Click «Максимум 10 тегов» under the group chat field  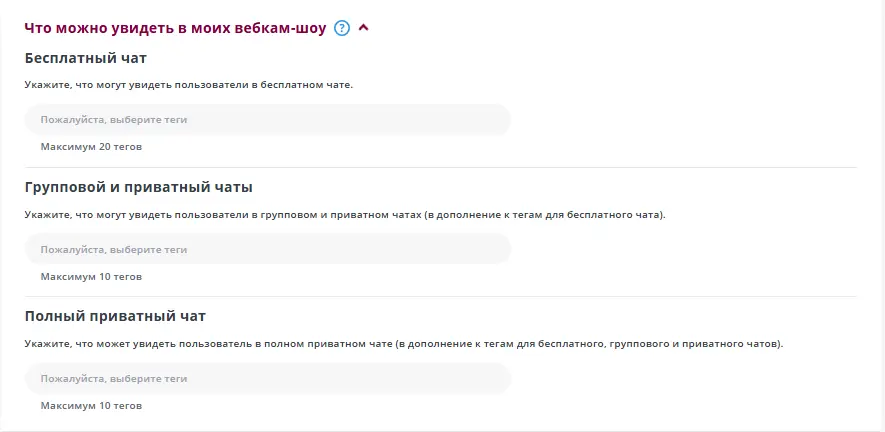(x=91, y=276)
